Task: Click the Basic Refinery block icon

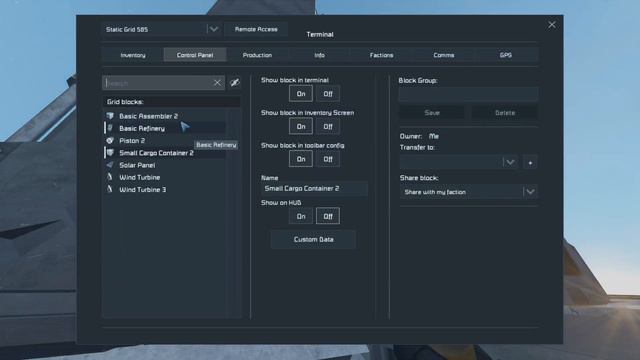Action: pos(110,129)
